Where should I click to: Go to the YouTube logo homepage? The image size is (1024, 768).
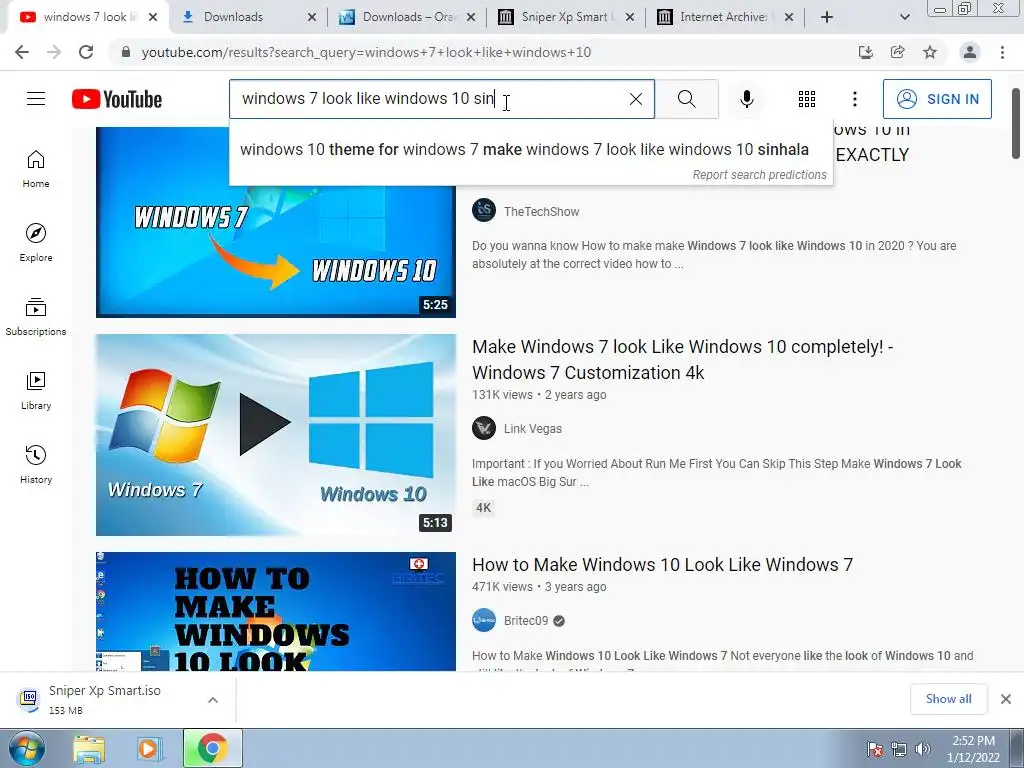pyautogui.click(x=117, y=99)
